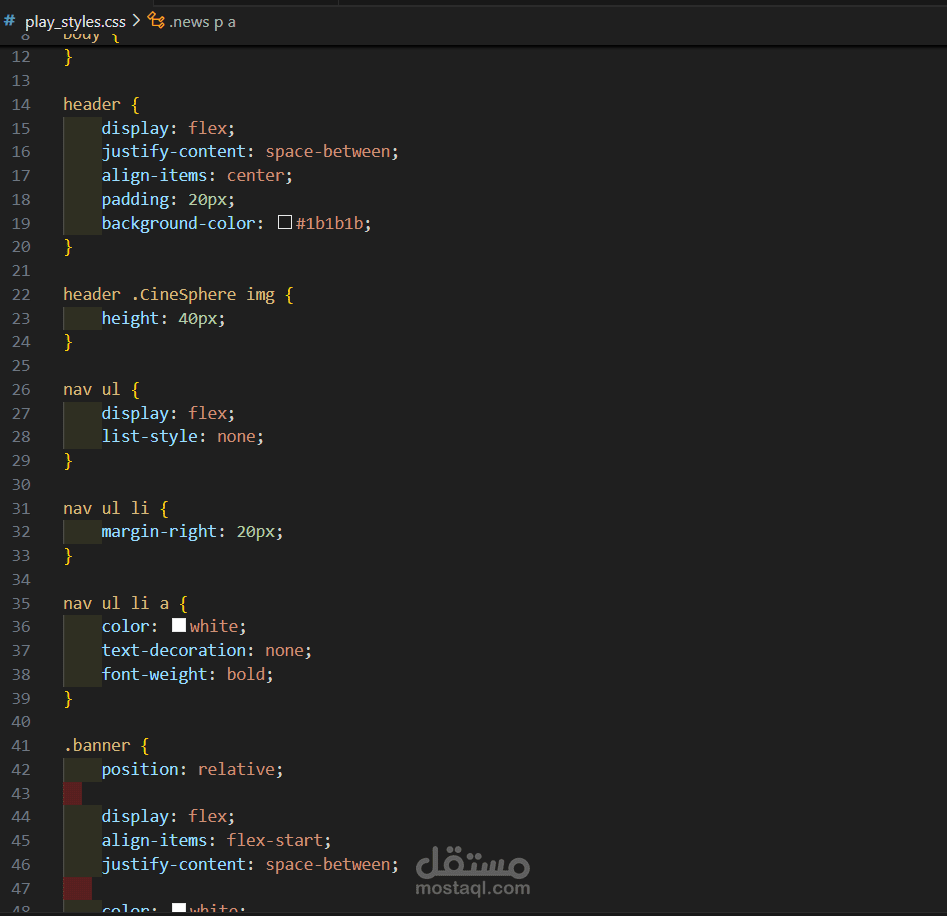The width and height of the screenshot is (947, 916).
Task: Click the play_styles.css breadcrumb file name
Action: coord(75,22)
